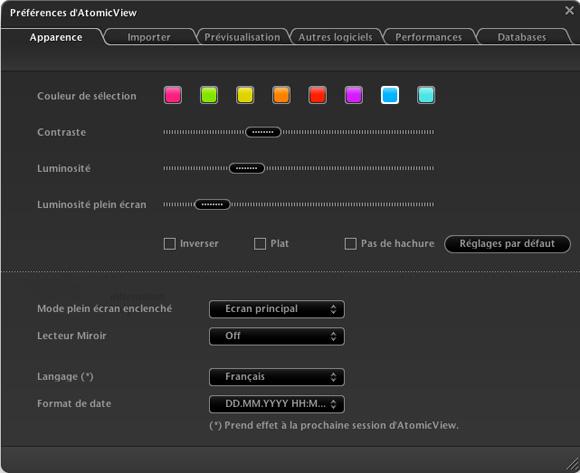Viewport: 580px width, 473px height.
Task: Switch to the Databases tab
Action: [522, 37]
